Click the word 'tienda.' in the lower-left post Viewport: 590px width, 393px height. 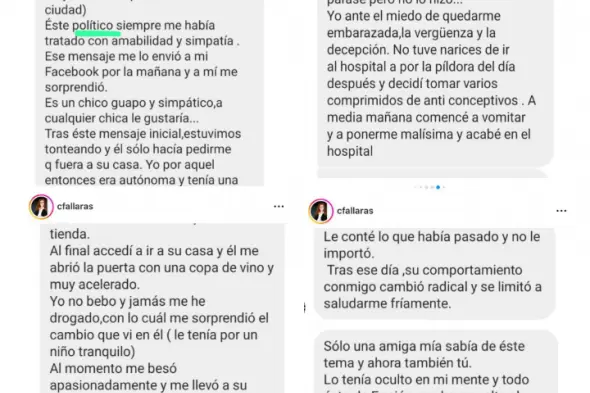[x=70, y=234]
